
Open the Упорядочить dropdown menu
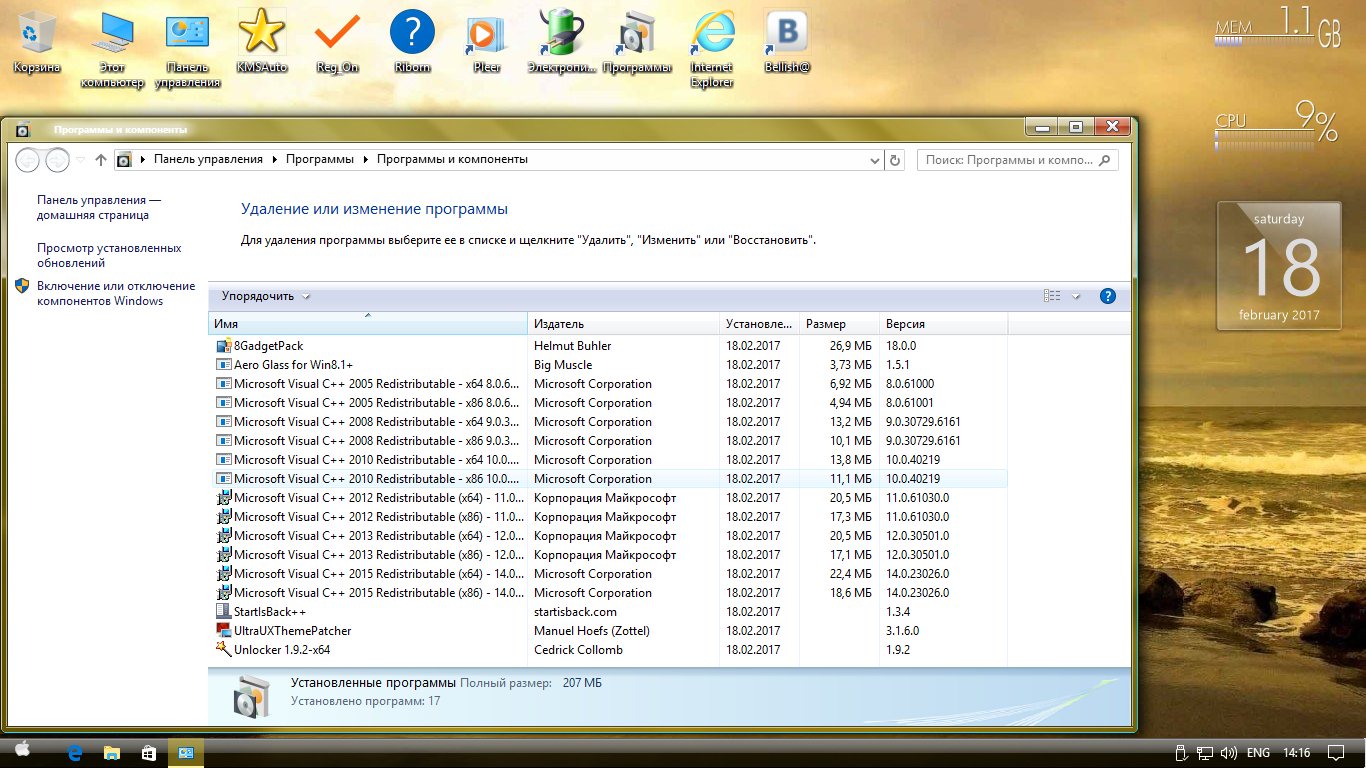(x=265, y=296)
